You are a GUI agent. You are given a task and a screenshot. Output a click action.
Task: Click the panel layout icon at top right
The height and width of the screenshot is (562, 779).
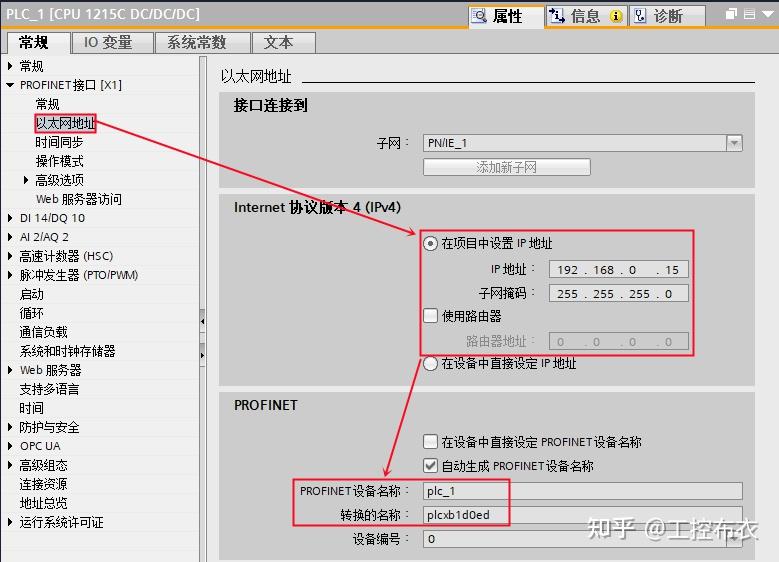750,14
